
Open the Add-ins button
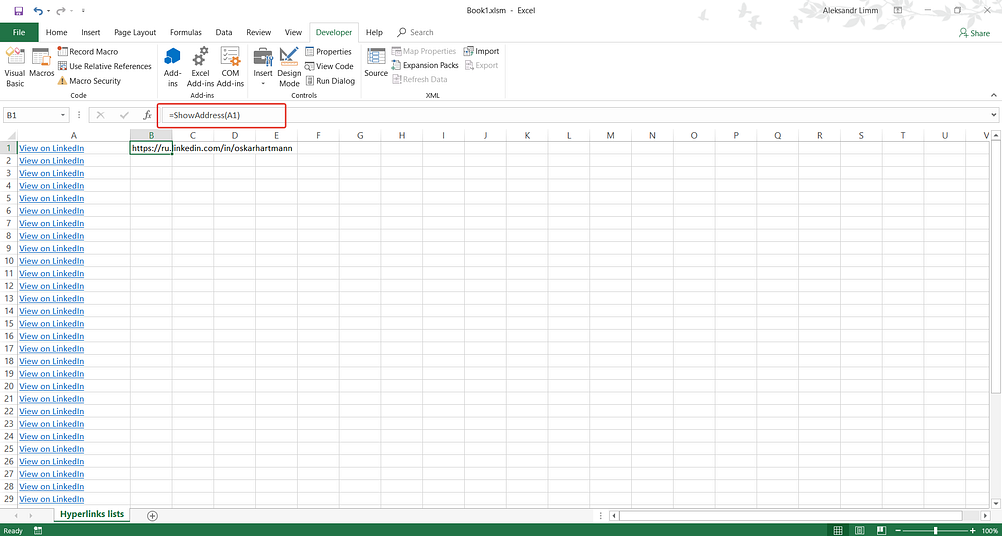tap(172, 67)
